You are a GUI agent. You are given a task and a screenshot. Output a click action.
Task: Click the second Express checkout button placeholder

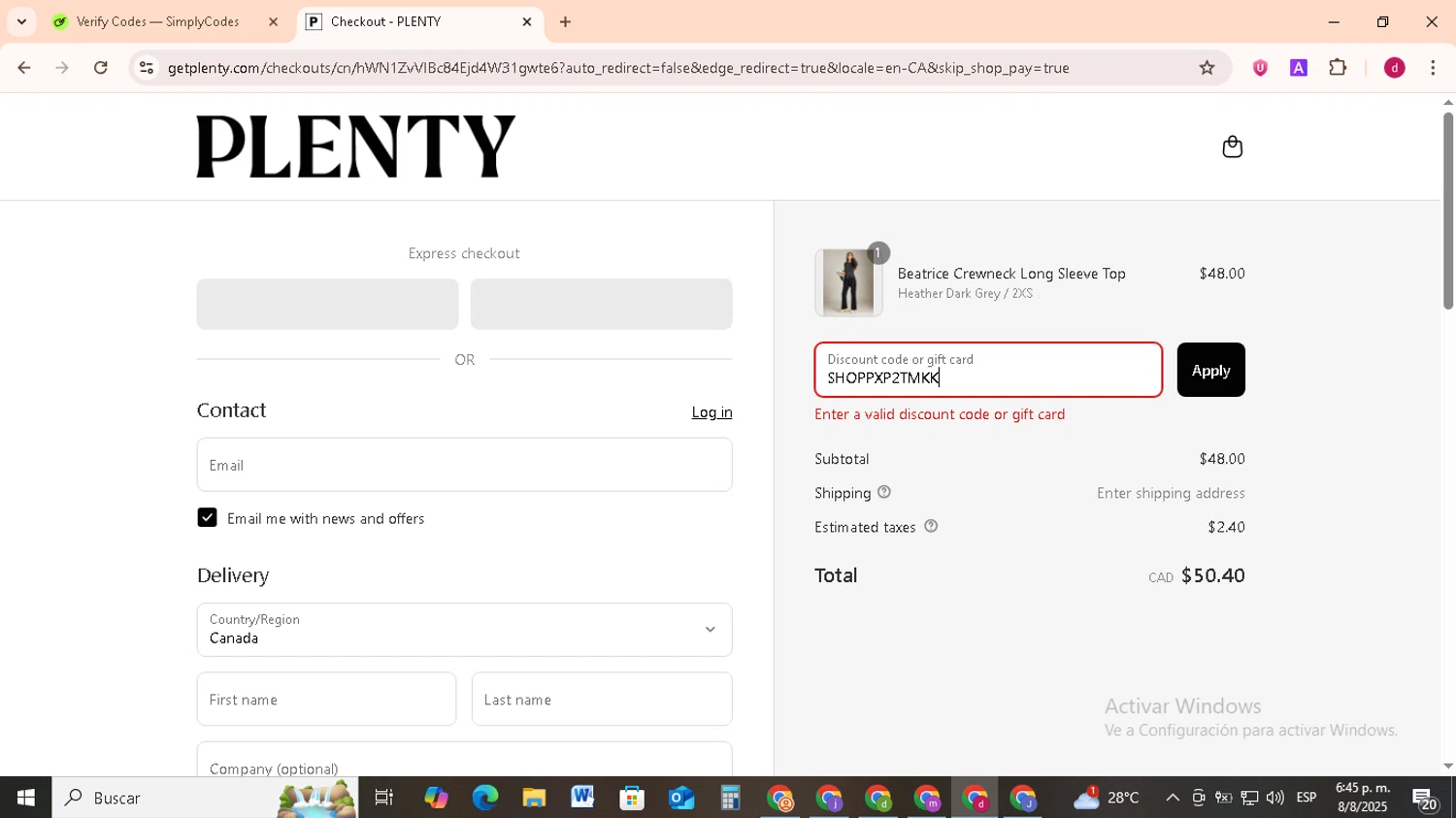tap(601, 304)
